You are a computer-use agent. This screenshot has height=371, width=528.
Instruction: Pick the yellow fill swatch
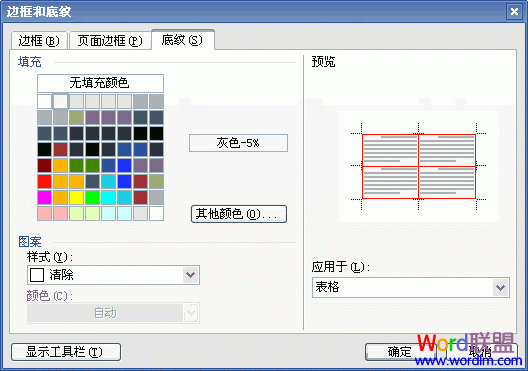coord(76,198)
